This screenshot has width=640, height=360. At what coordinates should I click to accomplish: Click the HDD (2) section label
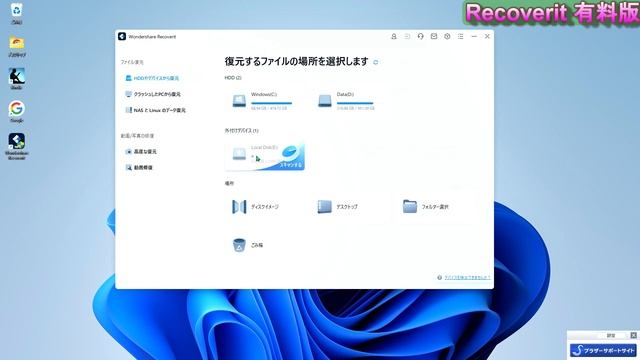pyautogui.click(x=233, y=78)
